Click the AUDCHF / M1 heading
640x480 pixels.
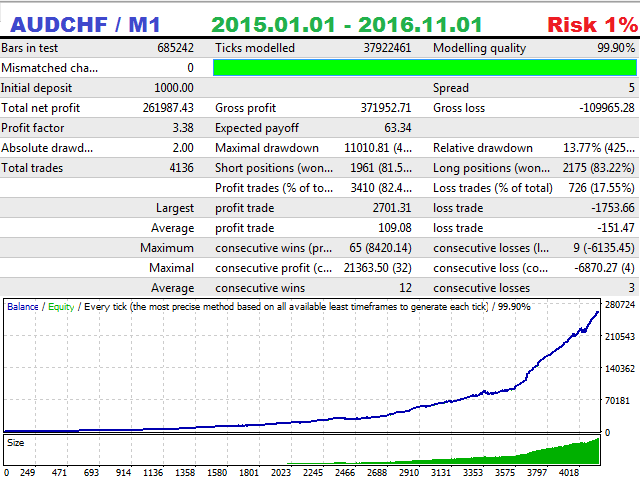pyautogui.click(x=85, y=24)
